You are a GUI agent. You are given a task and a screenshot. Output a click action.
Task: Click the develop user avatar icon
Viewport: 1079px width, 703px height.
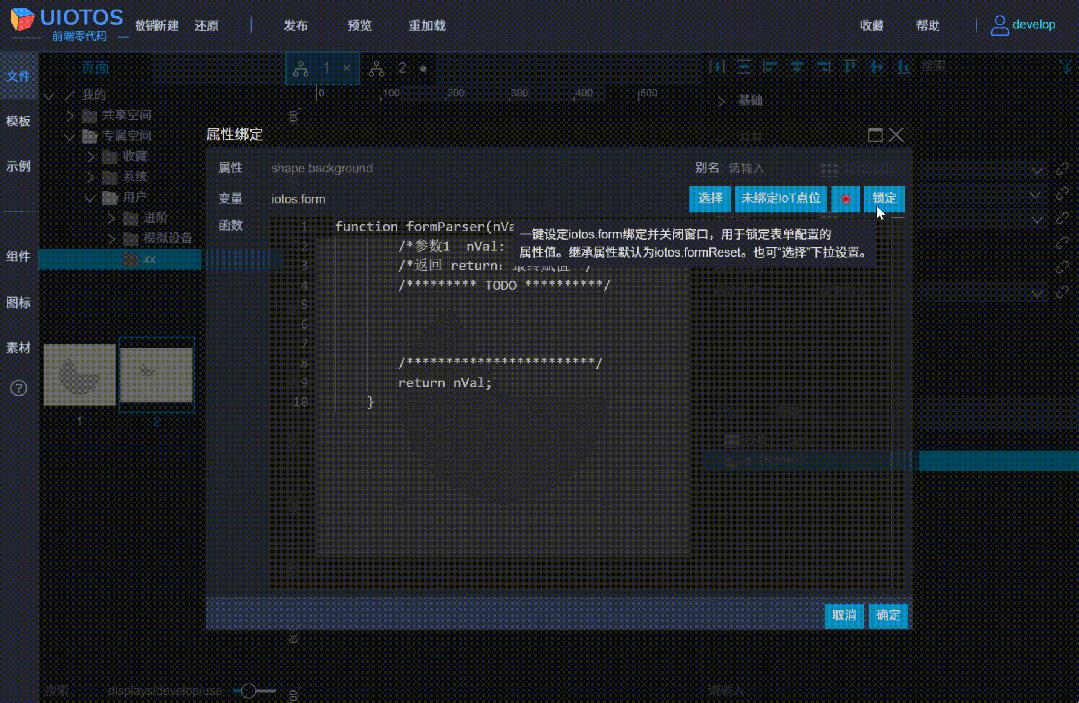[x=999, y=24]
